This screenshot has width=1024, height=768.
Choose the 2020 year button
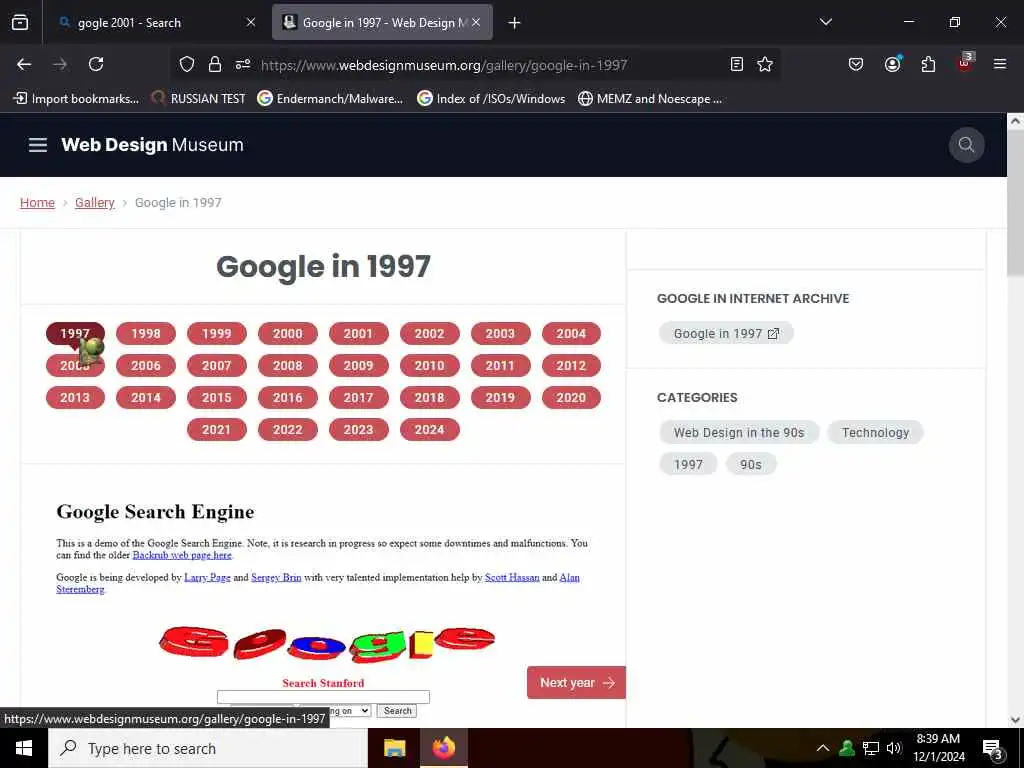[571, 398]
